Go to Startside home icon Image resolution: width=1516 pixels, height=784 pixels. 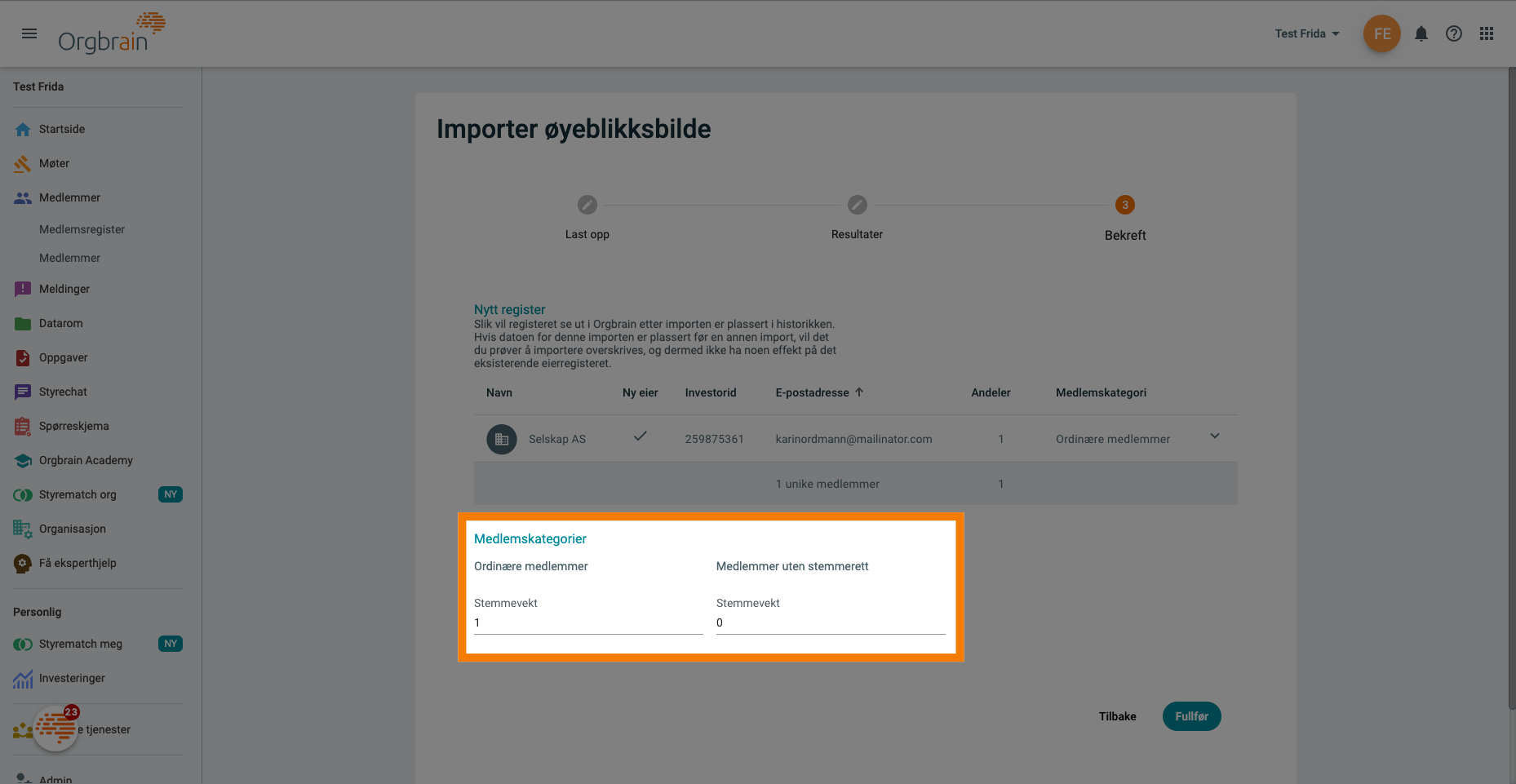(23, 129)
